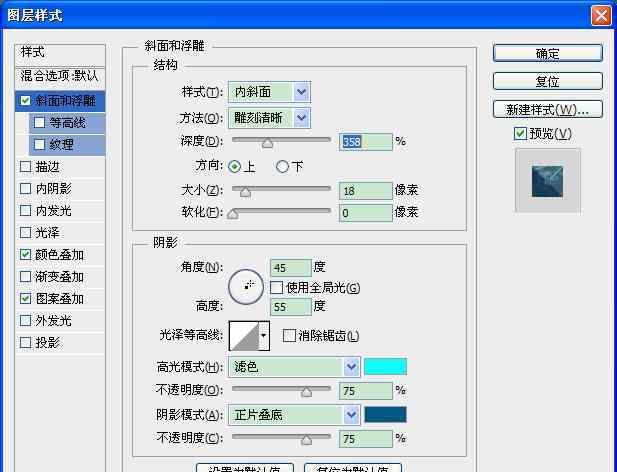617x472 pixels.
Task: Tick the 内阴影 checkbox
Action: (x=26, y=189)
